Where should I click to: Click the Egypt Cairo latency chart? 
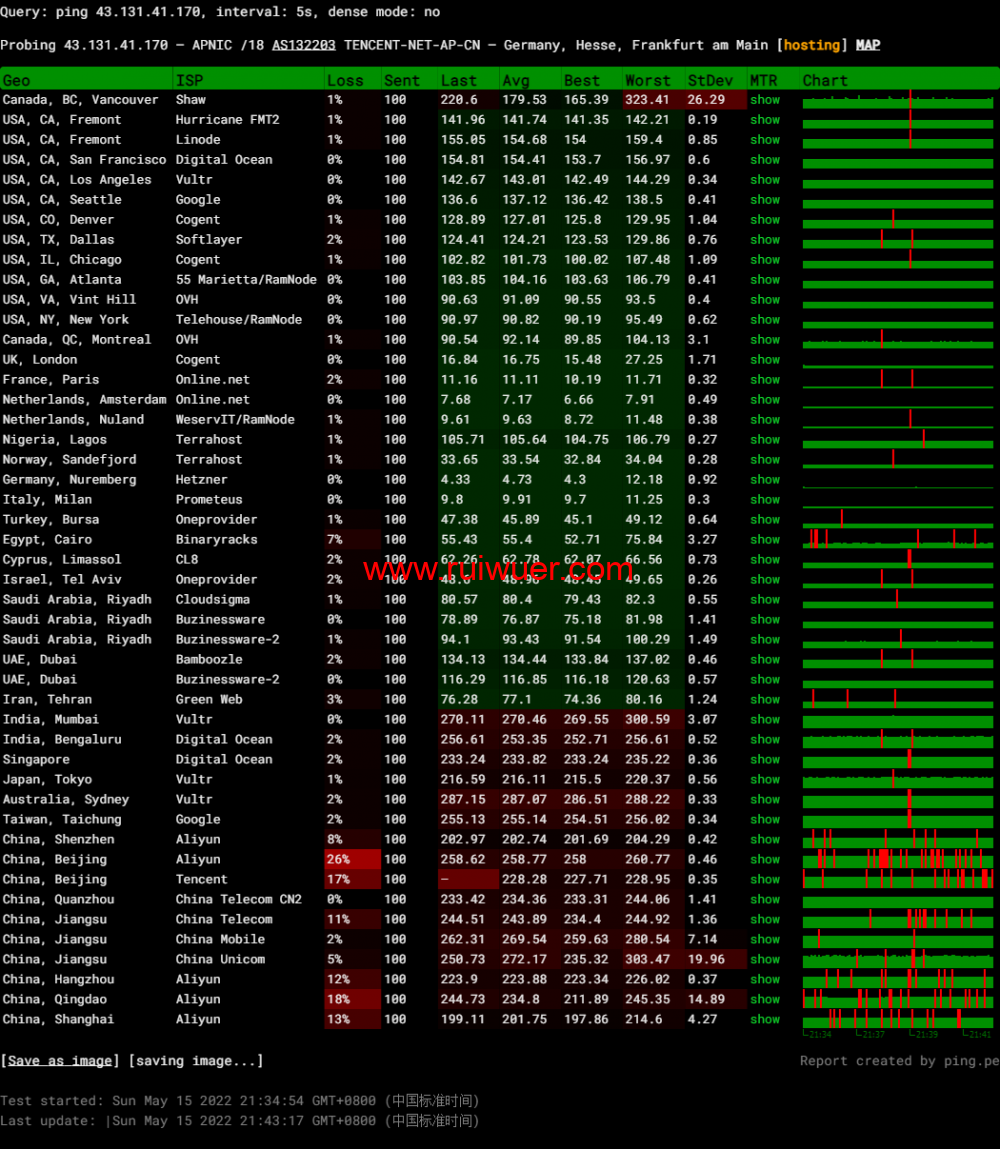coord(898,540)
